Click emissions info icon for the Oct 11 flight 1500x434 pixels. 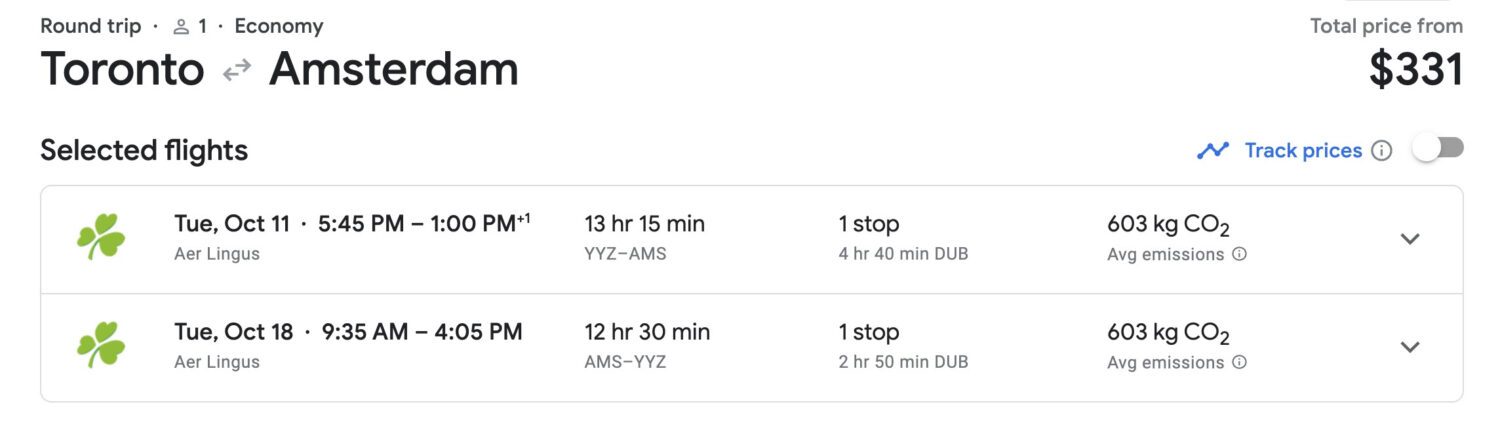click(1239, 254)
